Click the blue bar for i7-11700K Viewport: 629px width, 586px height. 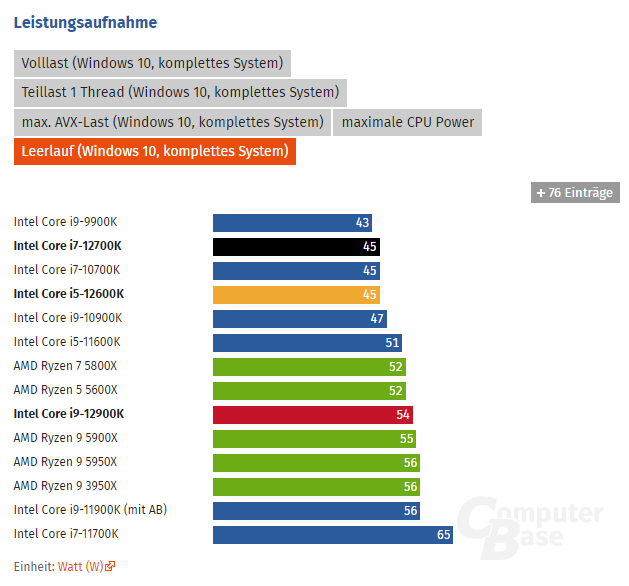[333, 535]
